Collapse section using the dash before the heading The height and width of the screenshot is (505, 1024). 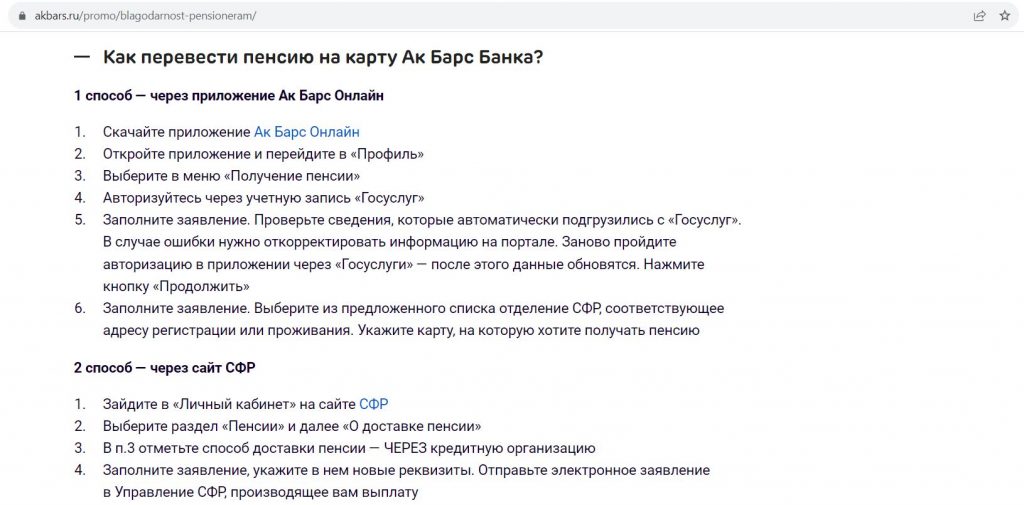tap(82, 57)
